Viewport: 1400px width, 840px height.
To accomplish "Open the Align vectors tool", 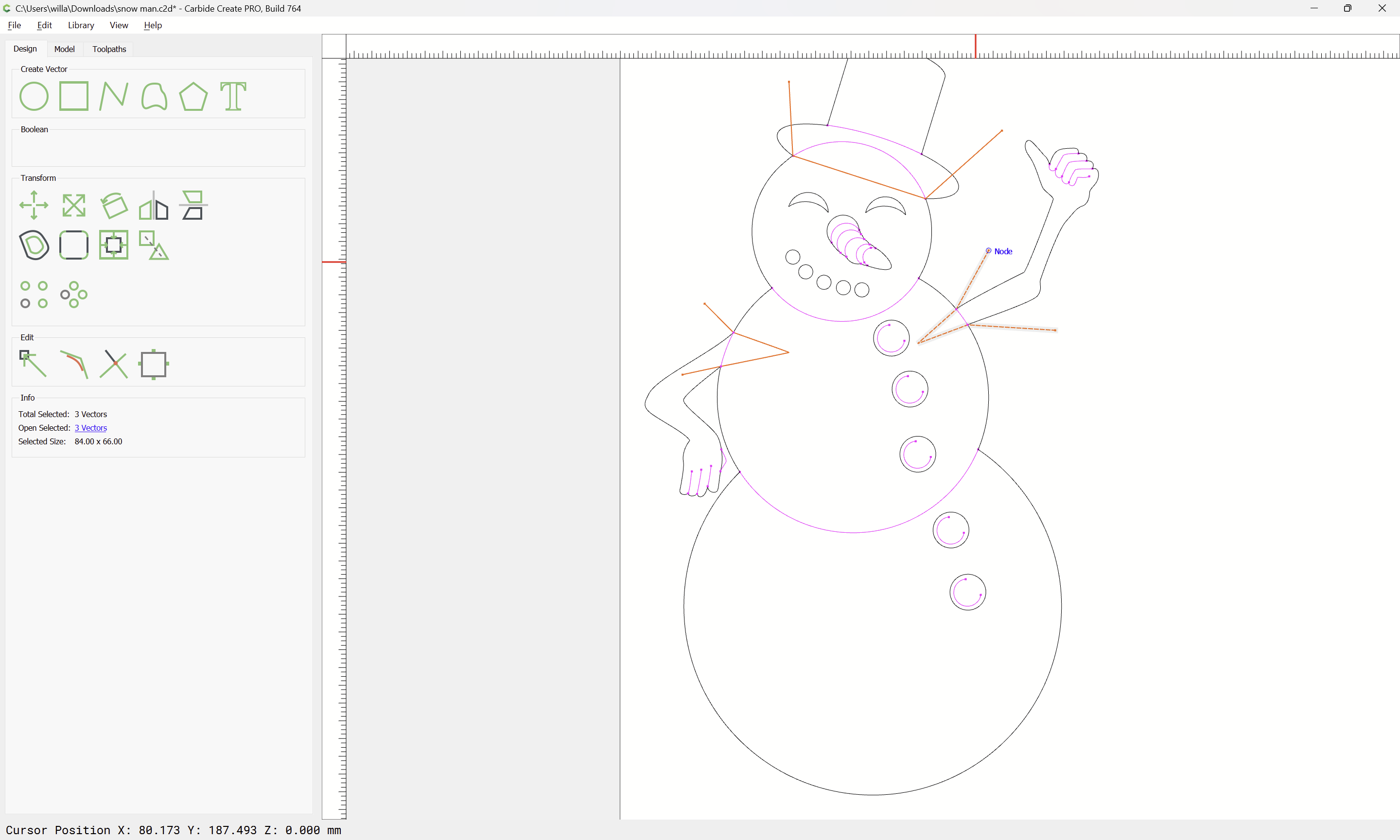I will tap(193, 205).
